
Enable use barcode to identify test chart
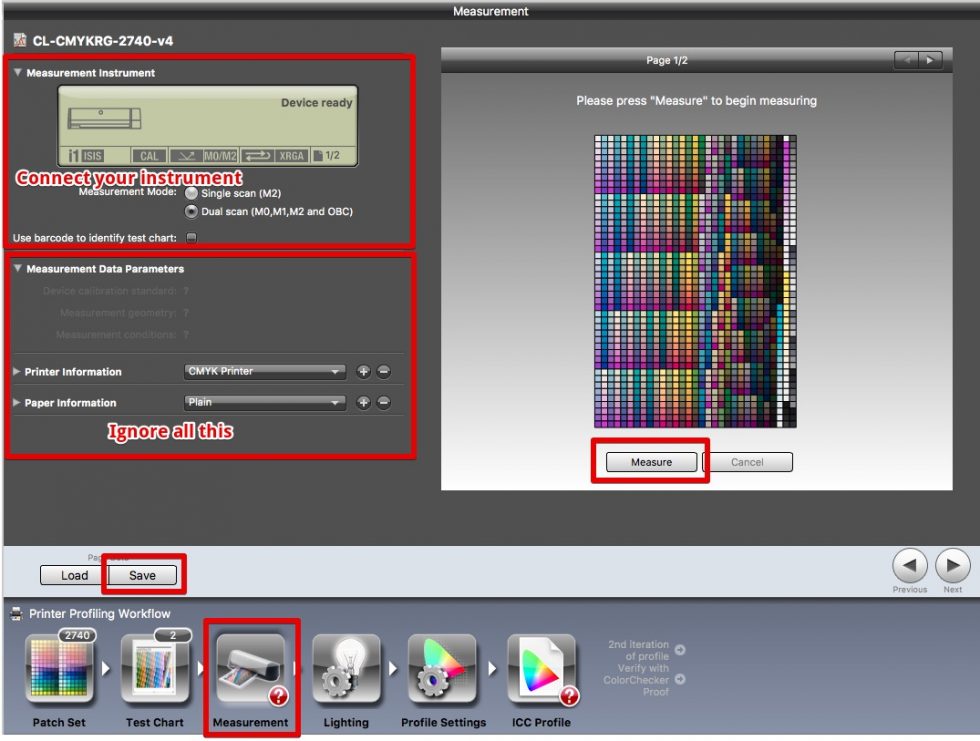190,237
